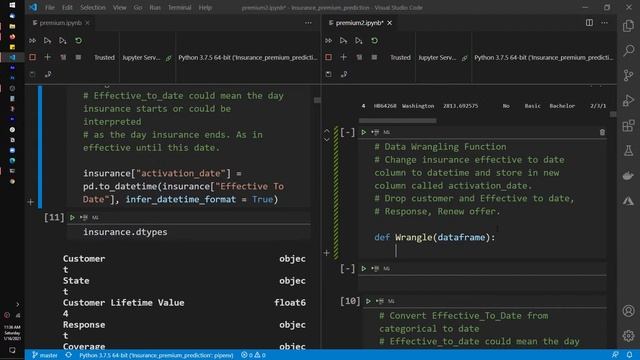
Task: Switch to the premium.ipynb tab
Action: (60, 23)
